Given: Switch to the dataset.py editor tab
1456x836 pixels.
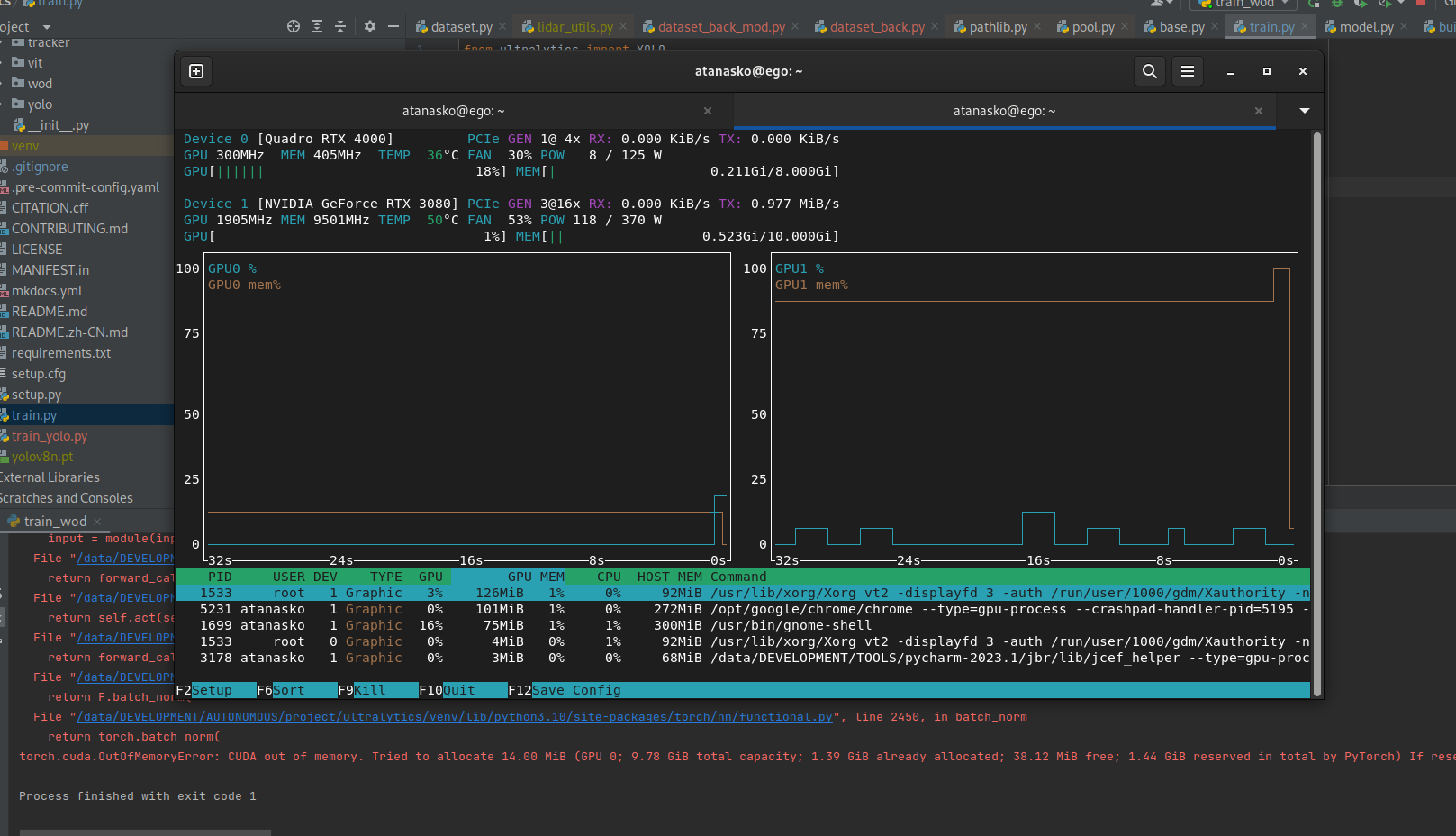Looking at the screenshot, I should (x=461, y=27).
